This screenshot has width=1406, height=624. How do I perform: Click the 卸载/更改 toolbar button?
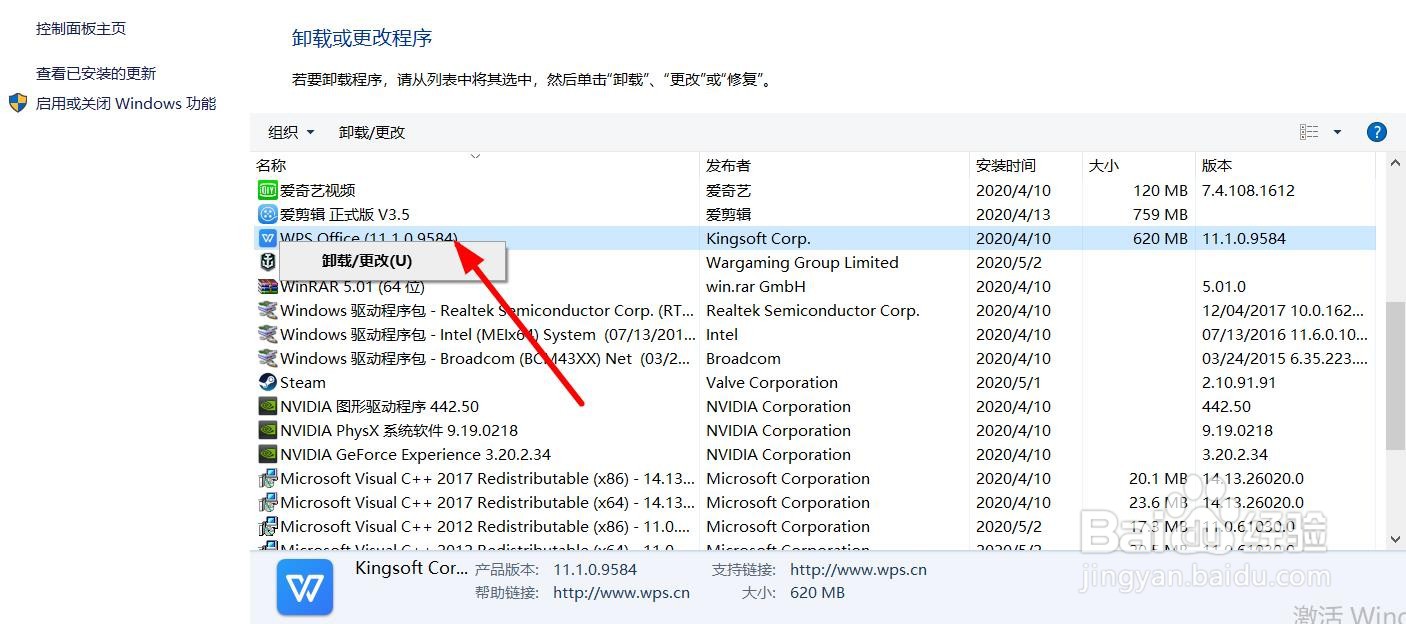pyautogui.click(x=372, y=132)
